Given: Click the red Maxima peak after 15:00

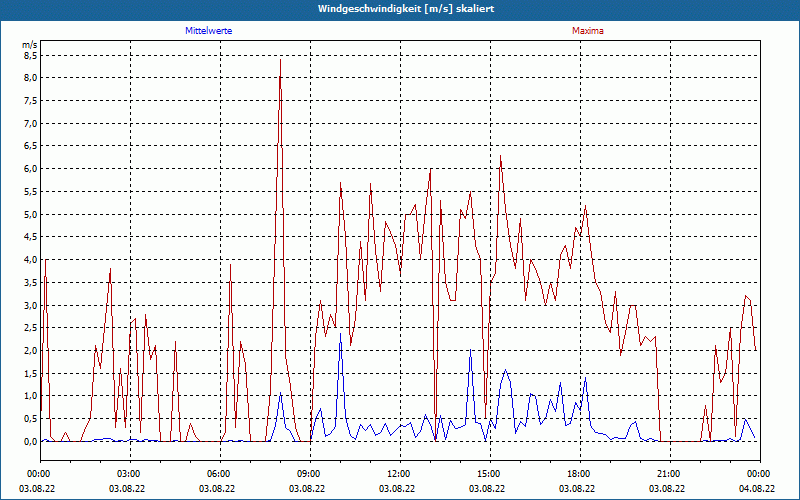Looking at the screenshot, I should click(501, 156).
